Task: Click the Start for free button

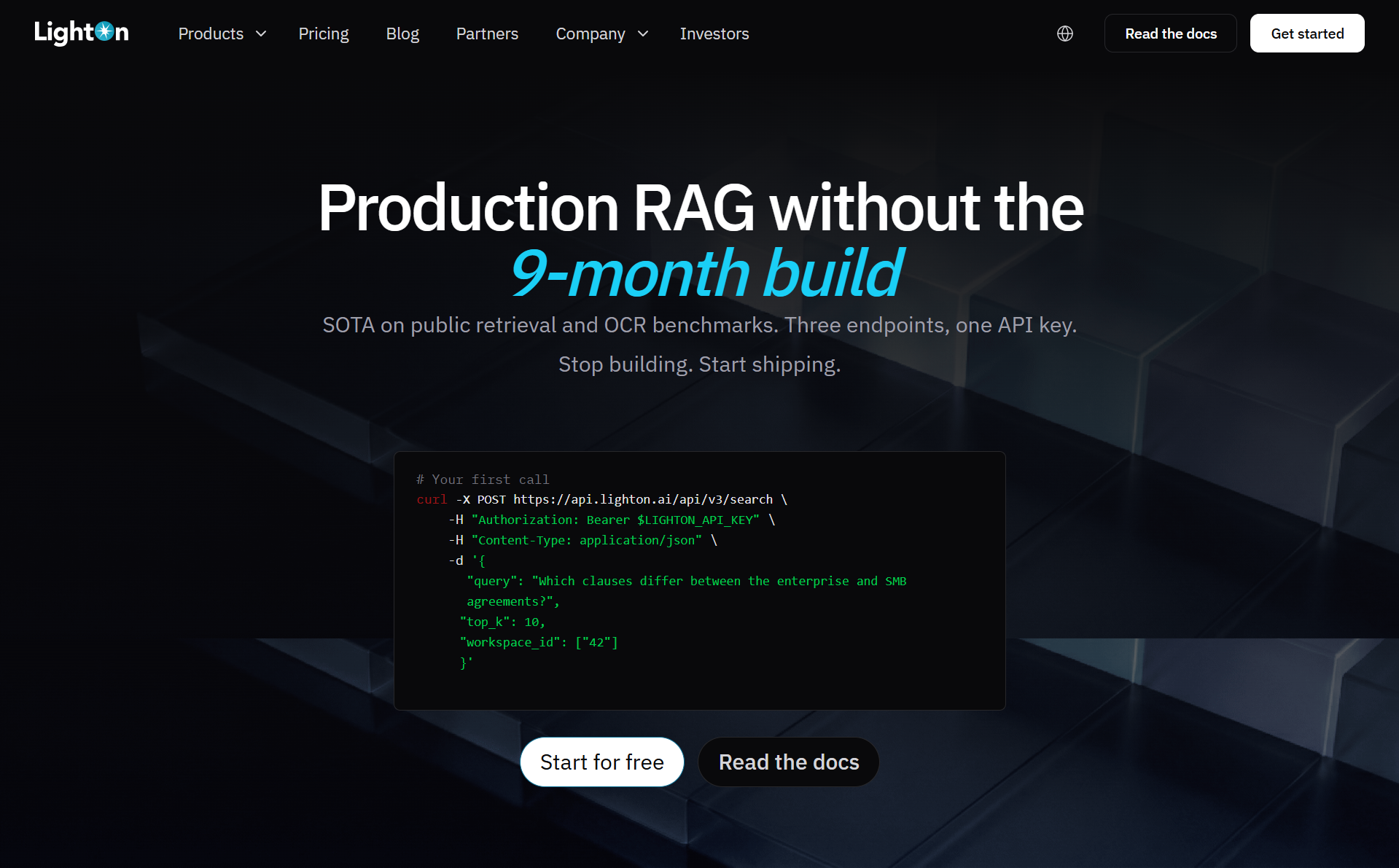Action: coord(602,762)
